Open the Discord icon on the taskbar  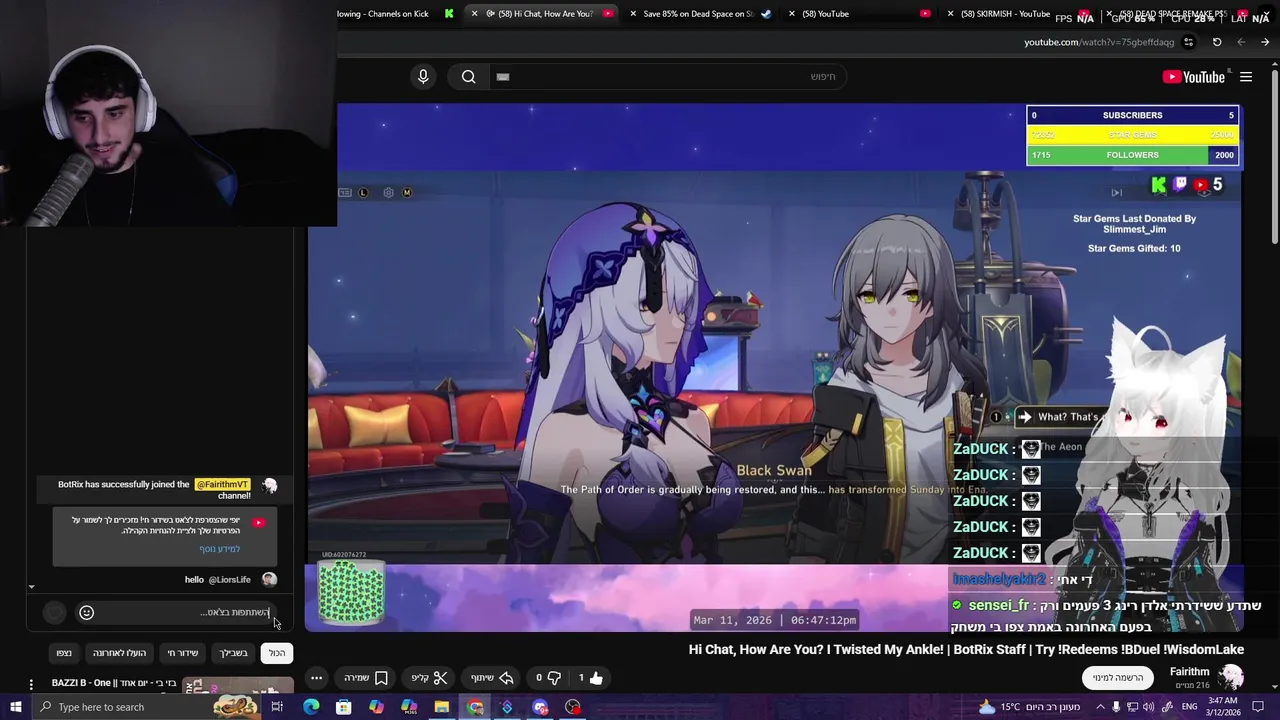tap(540, 707)
